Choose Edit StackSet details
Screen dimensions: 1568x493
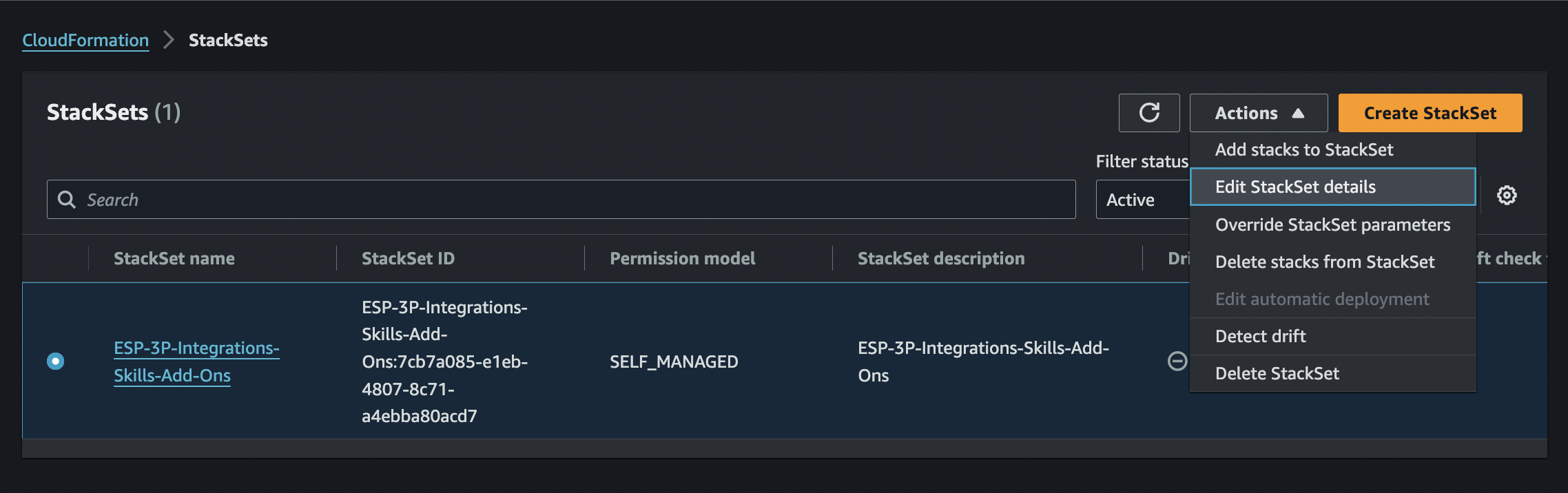click(x=1332, y=187)
